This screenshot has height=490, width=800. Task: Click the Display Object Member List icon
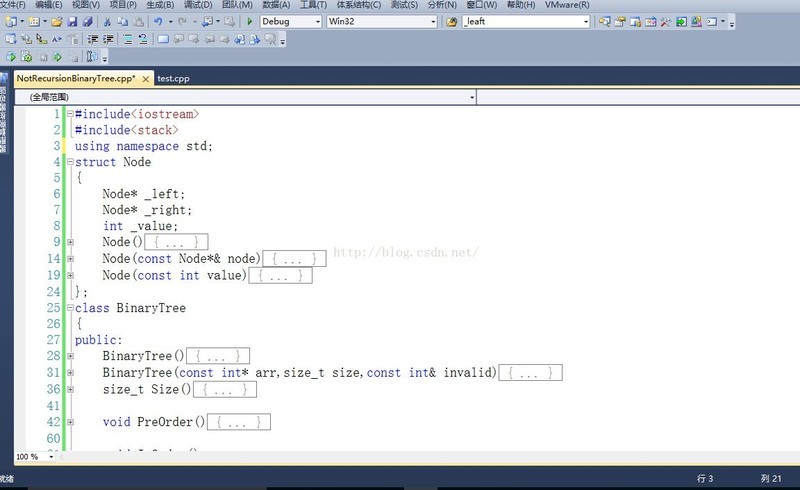[11, 39]
